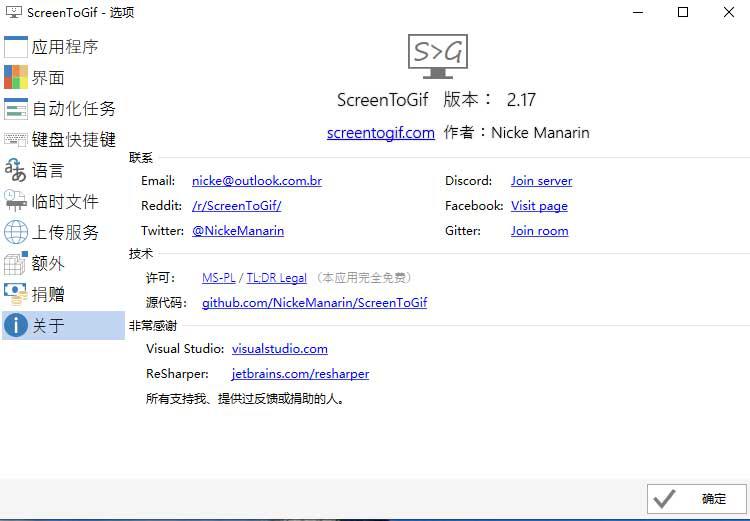Open the 上传服务 section

pyautogui.click(x=63, y=232)
